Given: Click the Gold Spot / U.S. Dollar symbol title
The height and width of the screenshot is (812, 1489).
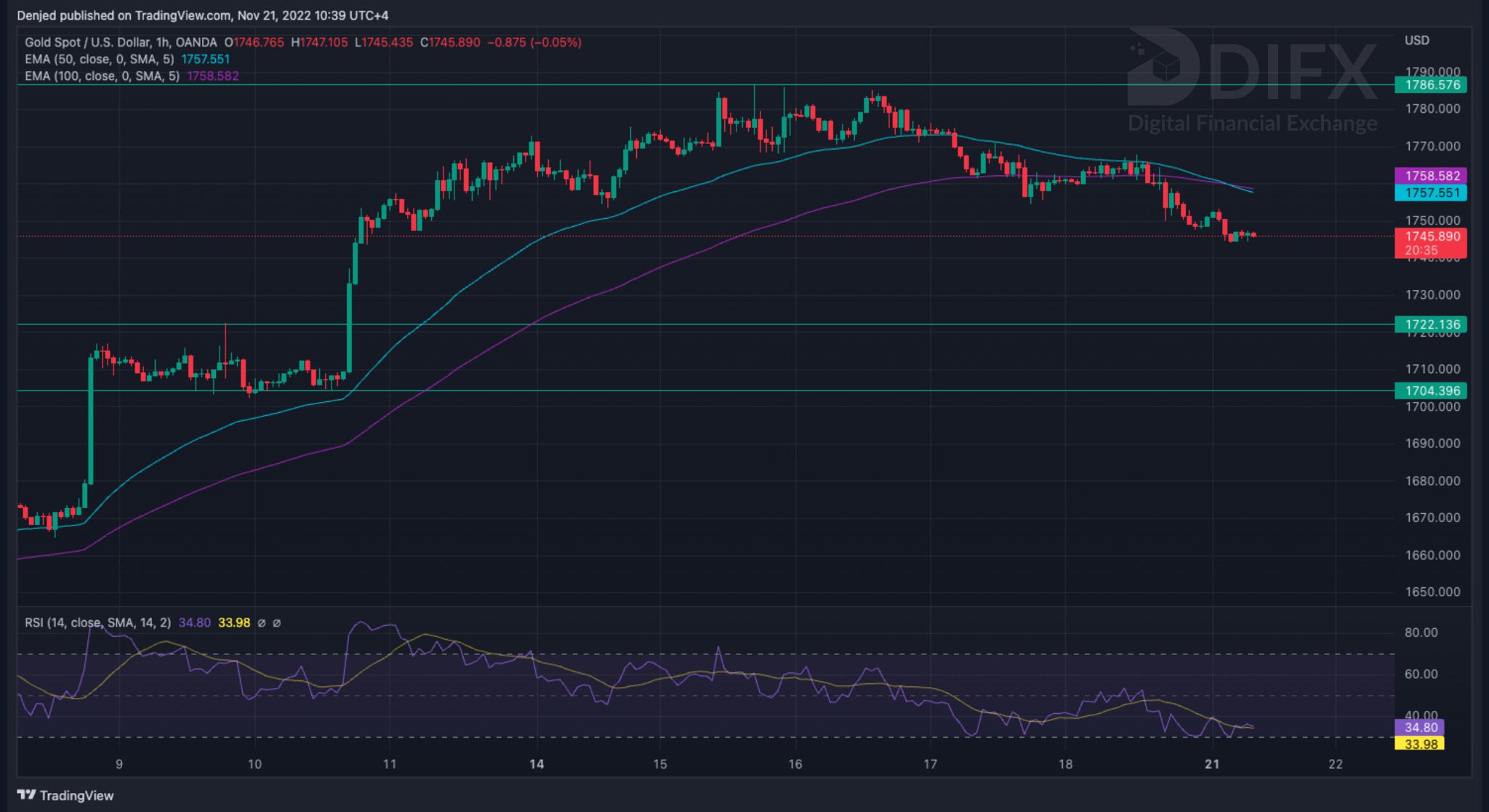Looking at the screenshot, I should click(x=87, y=43).
